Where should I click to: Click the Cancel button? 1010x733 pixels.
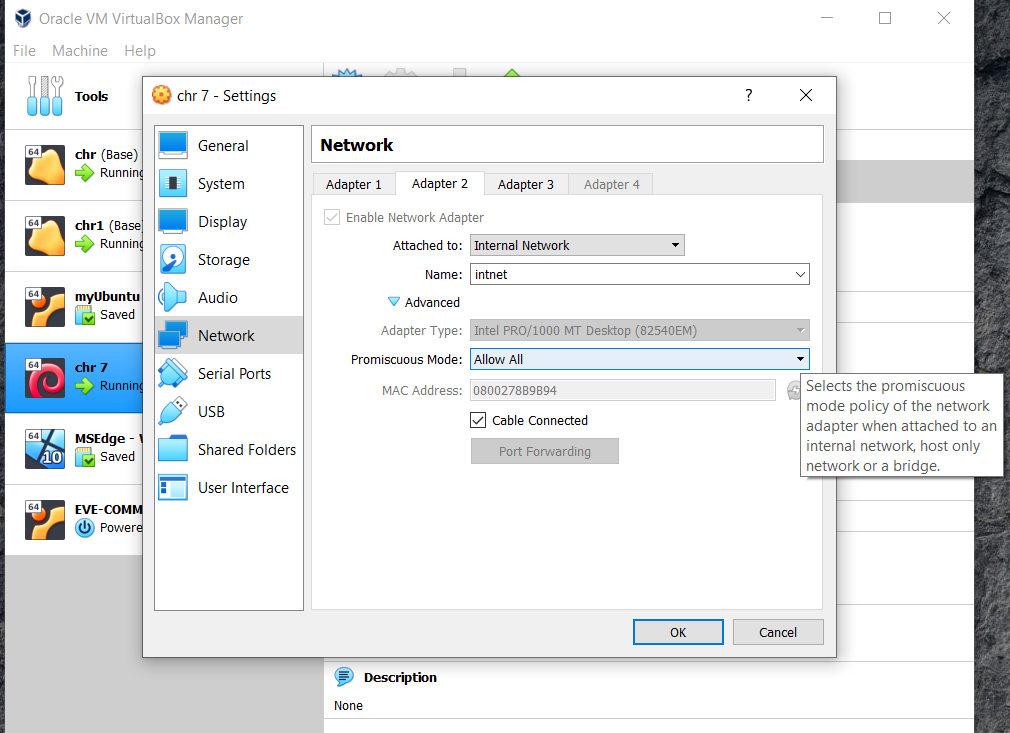coord(777,632)
